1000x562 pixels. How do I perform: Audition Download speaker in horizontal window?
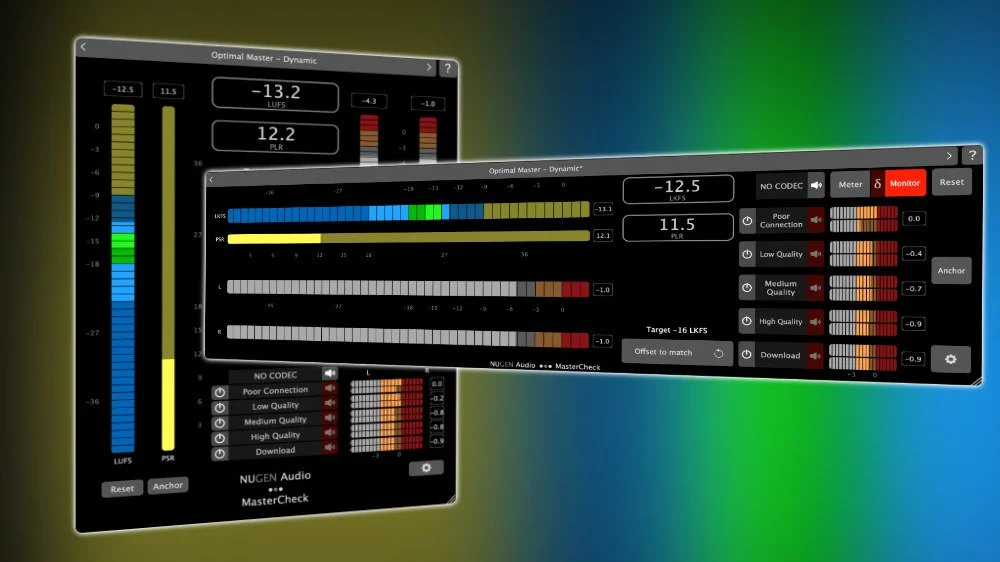816,355
